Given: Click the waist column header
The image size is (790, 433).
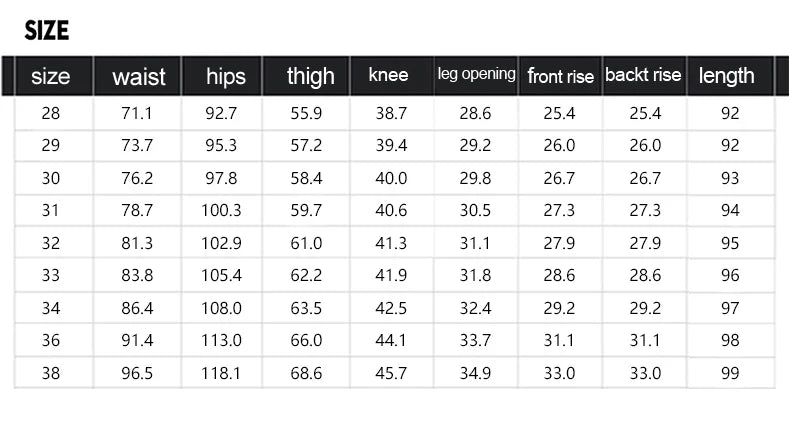Looking at the screenshot, I should coord(138,76).
